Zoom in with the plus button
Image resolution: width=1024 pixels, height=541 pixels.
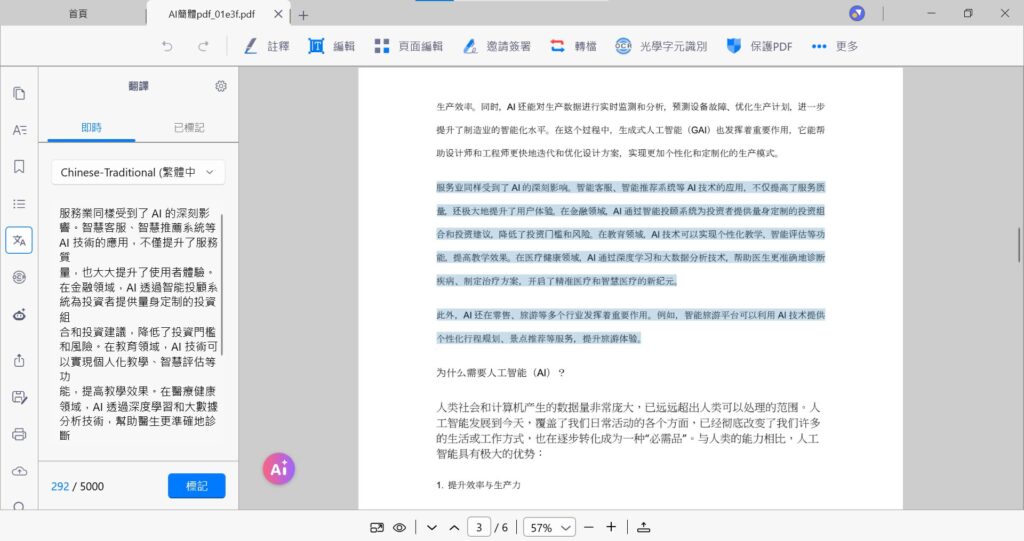(x=611, y=527)
